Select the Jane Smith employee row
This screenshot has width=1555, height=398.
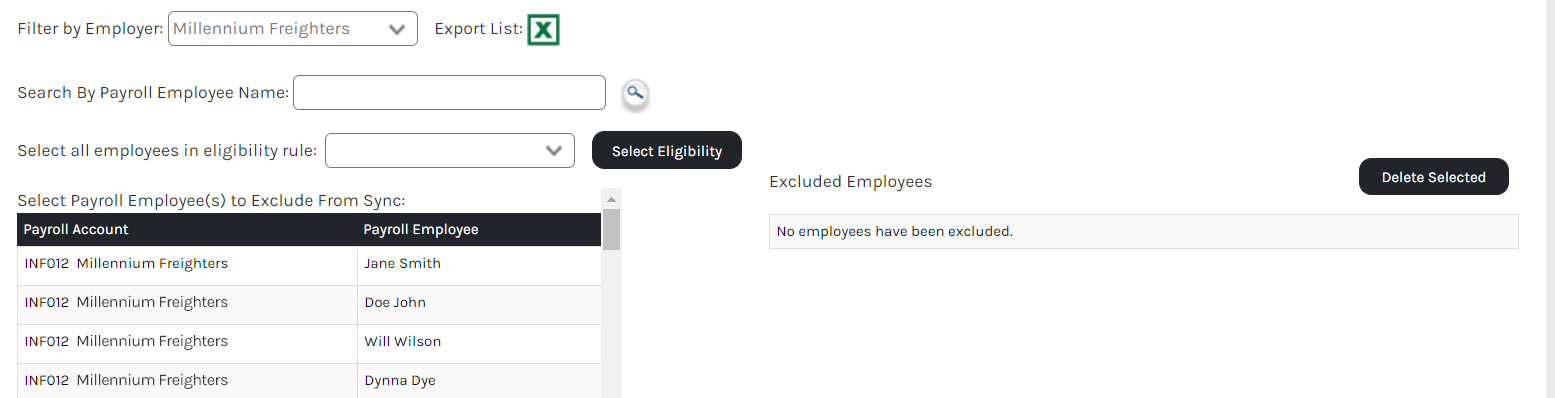pos(309,265)
